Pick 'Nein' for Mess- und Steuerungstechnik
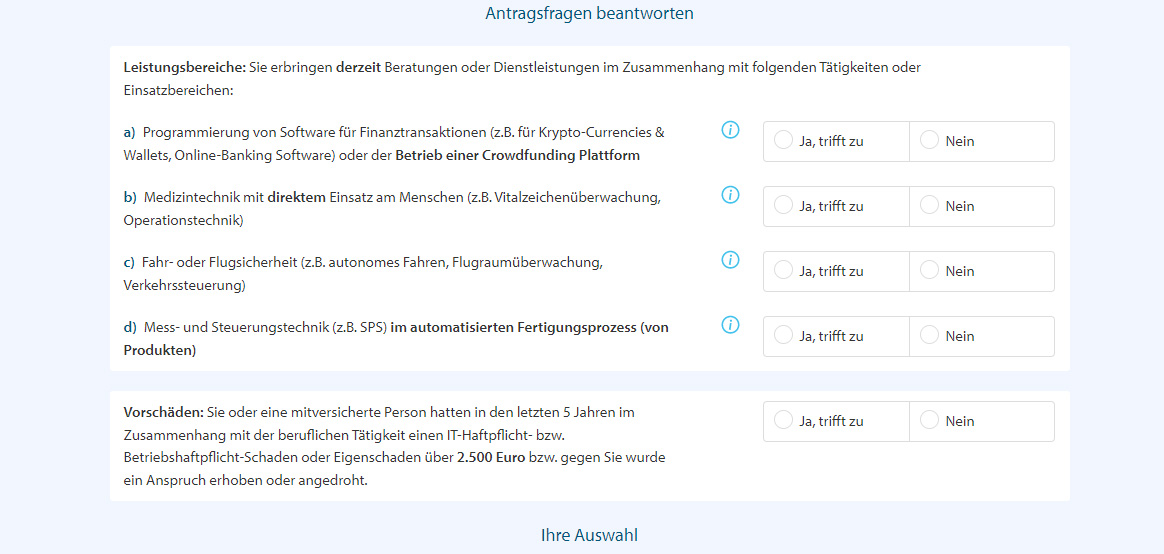Viewport: 1164px width, 554px height. pos(981,336)
